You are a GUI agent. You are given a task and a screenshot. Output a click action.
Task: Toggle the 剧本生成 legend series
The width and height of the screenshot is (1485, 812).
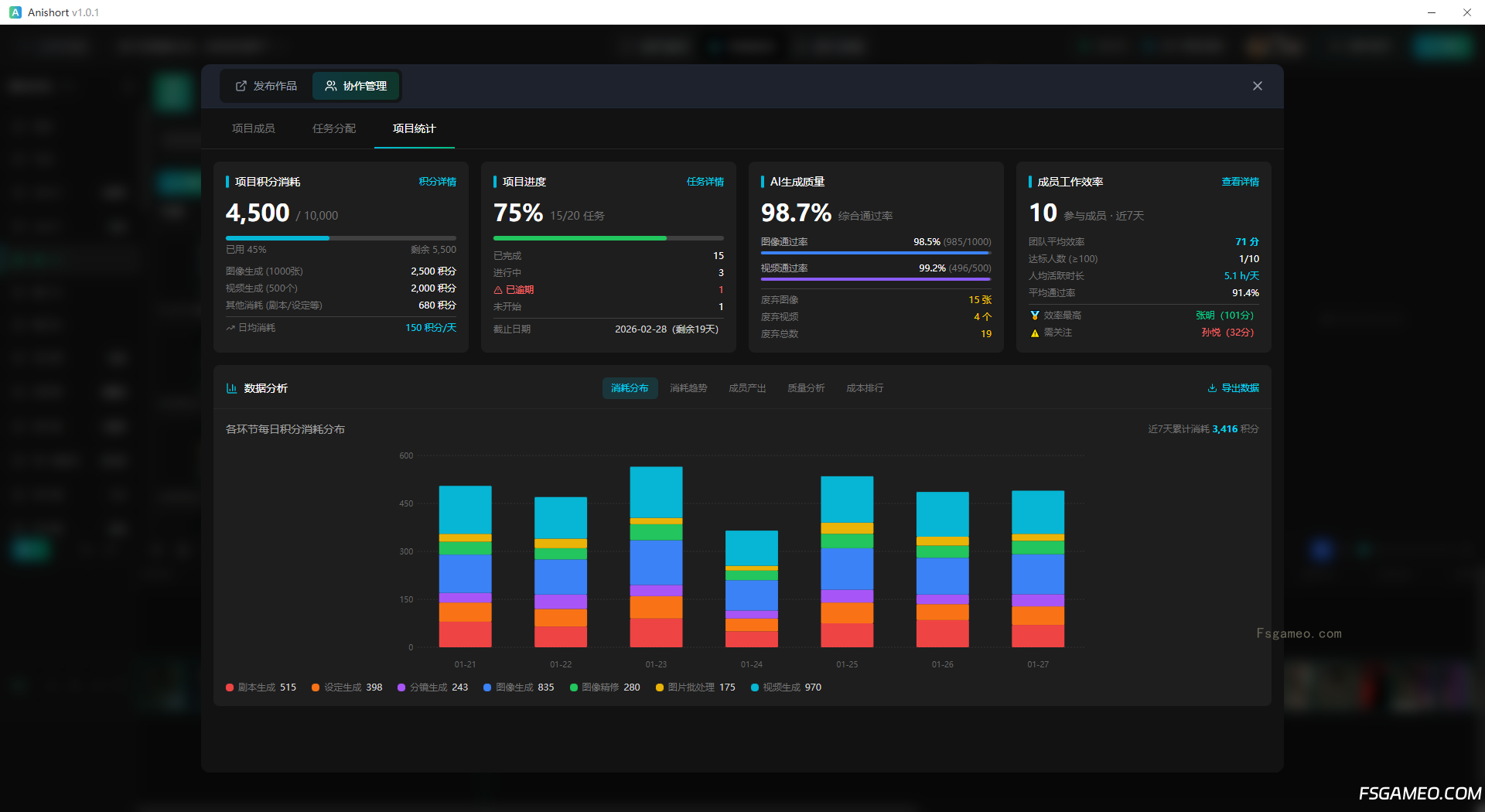(x=261, y=687)
